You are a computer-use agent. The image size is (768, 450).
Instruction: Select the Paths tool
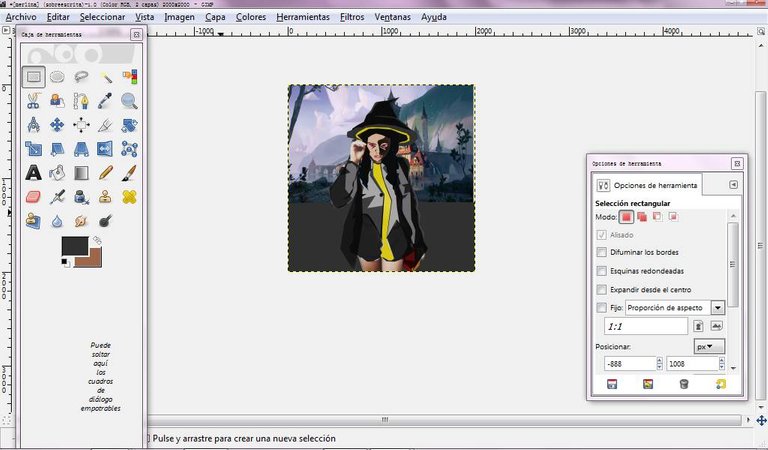[x=81, y=101]
